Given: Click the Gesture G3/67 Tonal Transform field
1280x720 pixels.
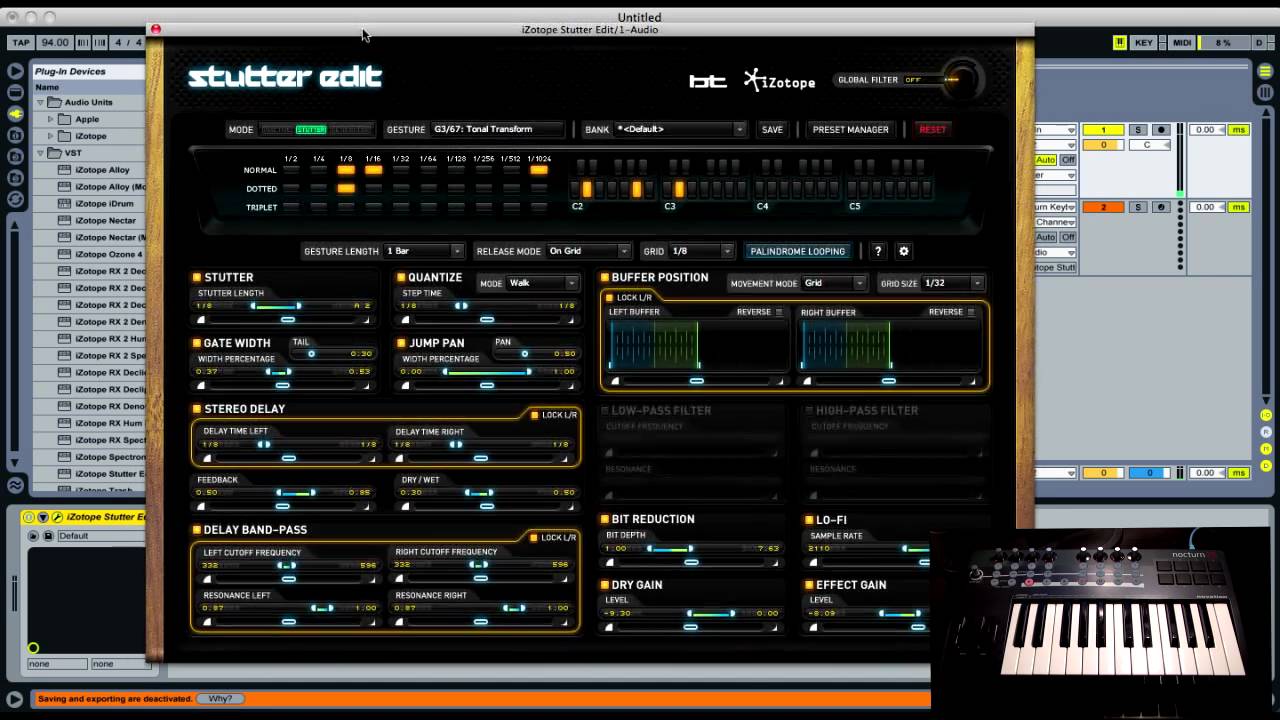Looking at the screenshot, I should (497, 129).
